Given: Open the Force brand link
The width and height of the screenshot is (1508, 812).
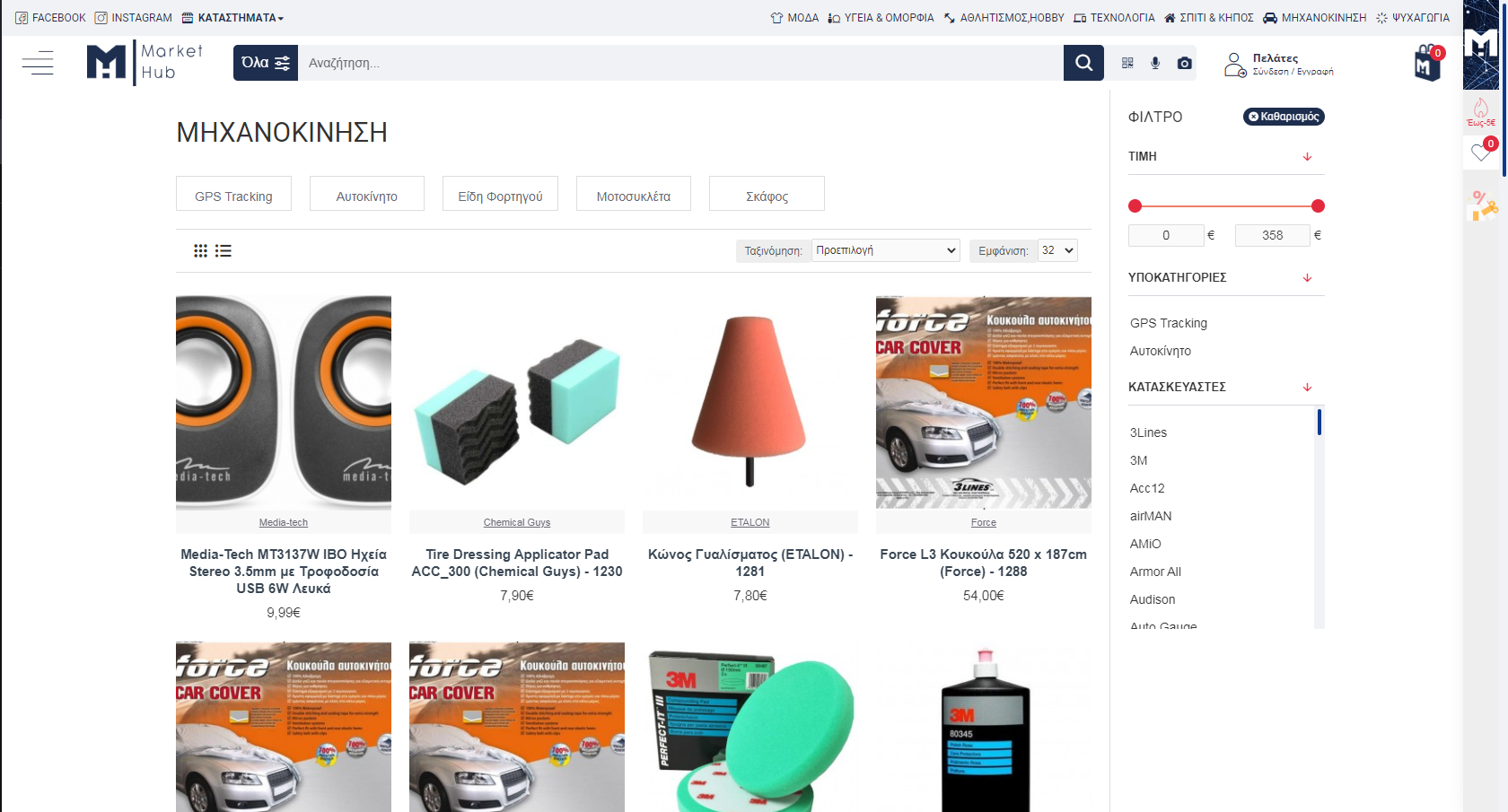Looking at the screenshot, I should click(x=984, y=522).
